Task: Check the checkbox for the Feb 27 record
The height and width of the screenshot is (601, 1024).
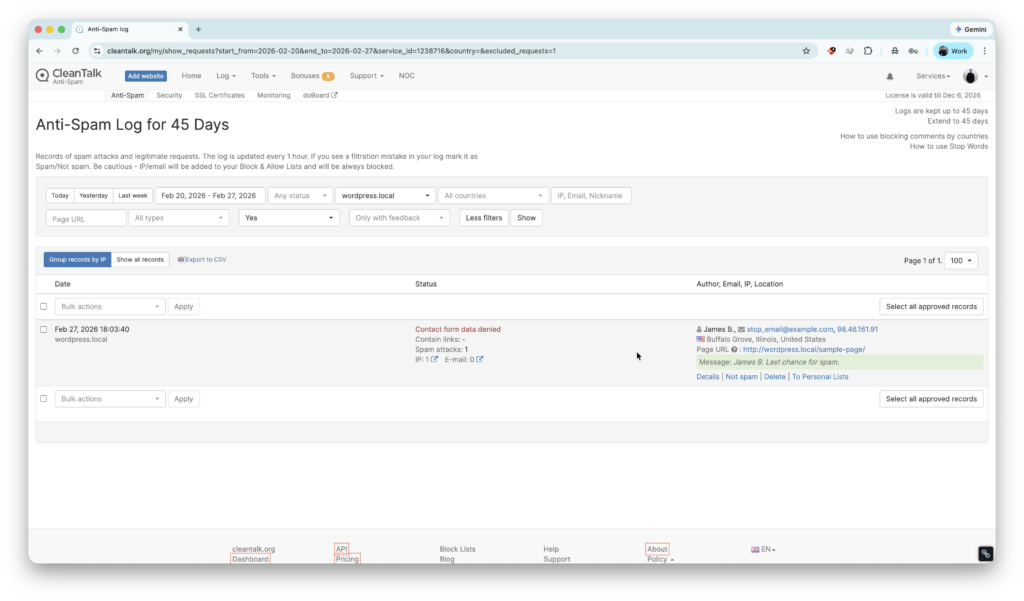Action: 43,330
